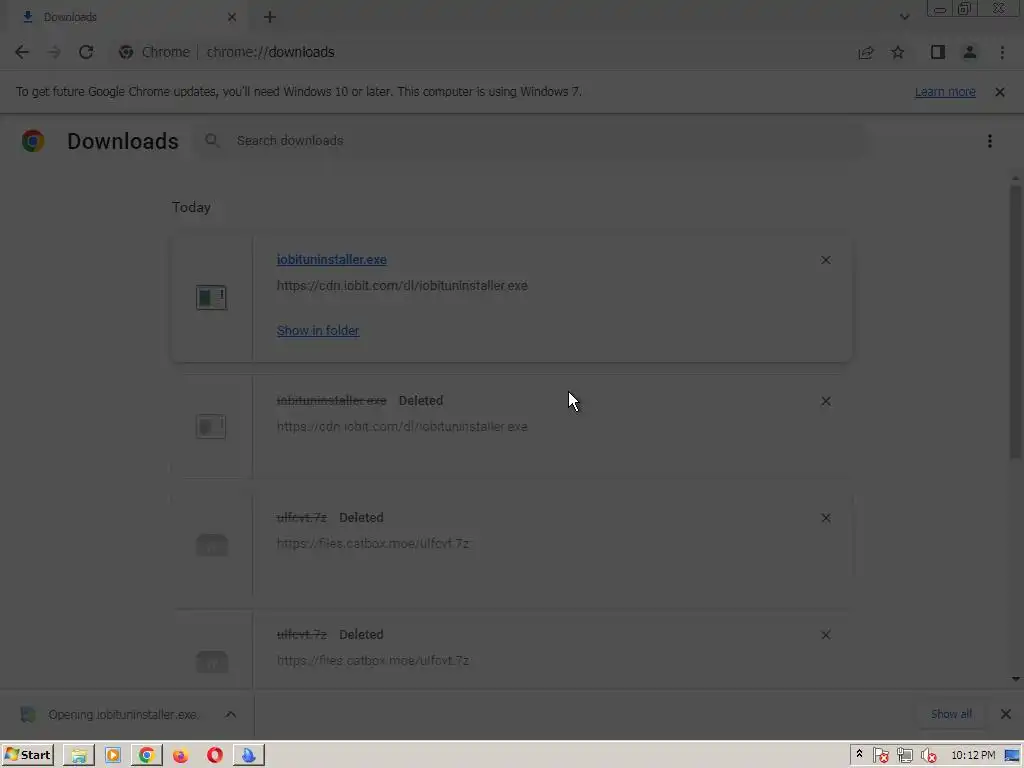Viewport: 1024px width, 768px height.
Task: Open the Downloads page more actions menu
Action: click(x=989, y=141)
